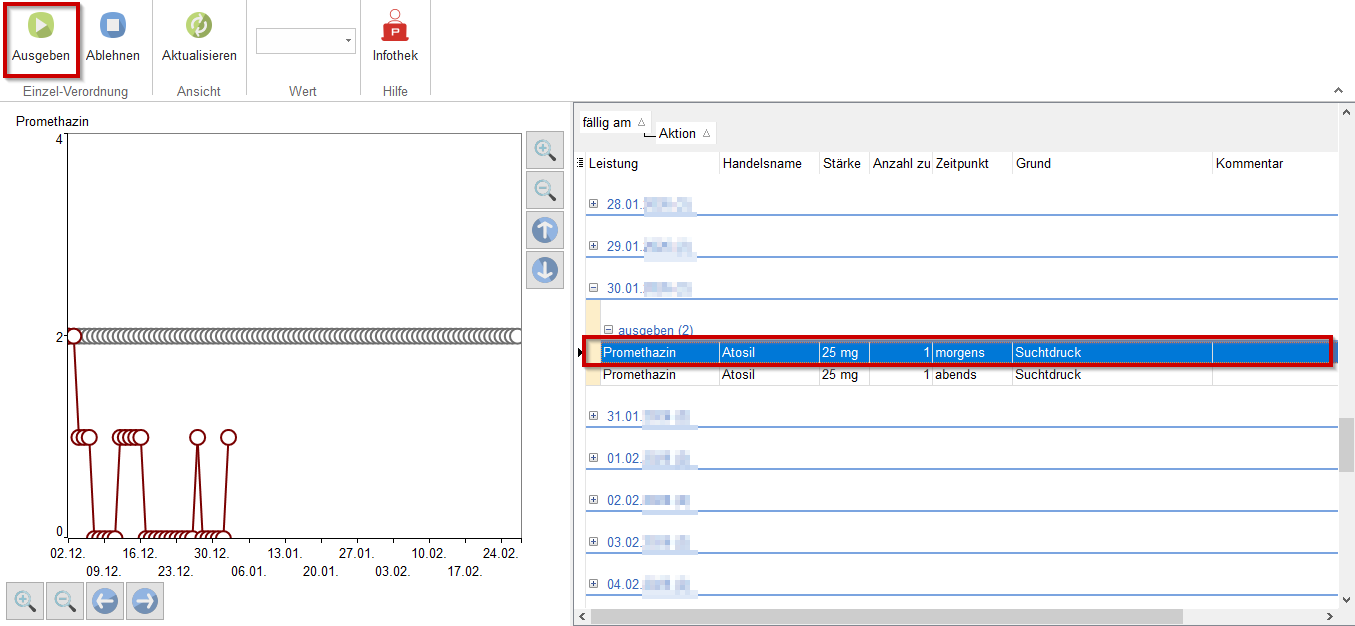Open the Wert dropdown combo box

(x=306, y=41)
